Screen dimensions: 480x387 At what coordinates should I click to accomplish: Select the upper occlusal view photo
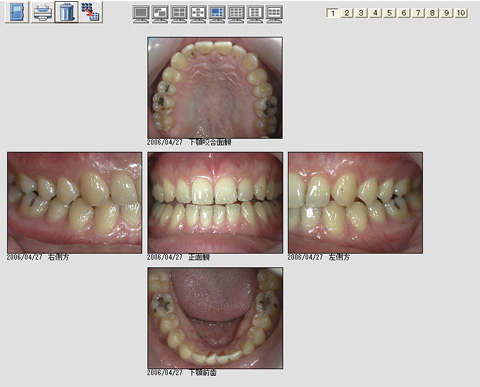215,88
